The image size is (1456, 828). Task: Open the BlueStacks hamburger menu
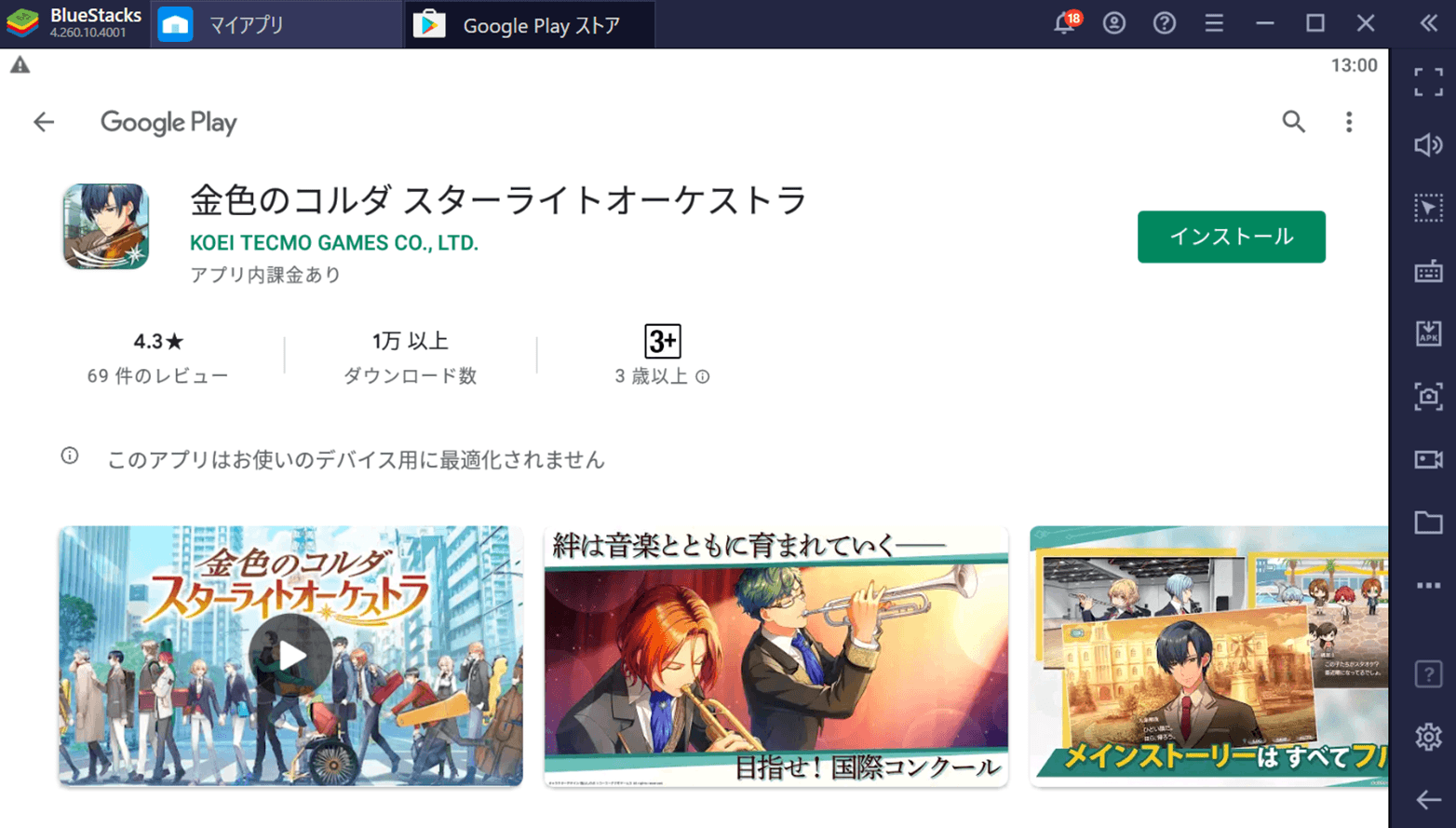coord(1214,23)
